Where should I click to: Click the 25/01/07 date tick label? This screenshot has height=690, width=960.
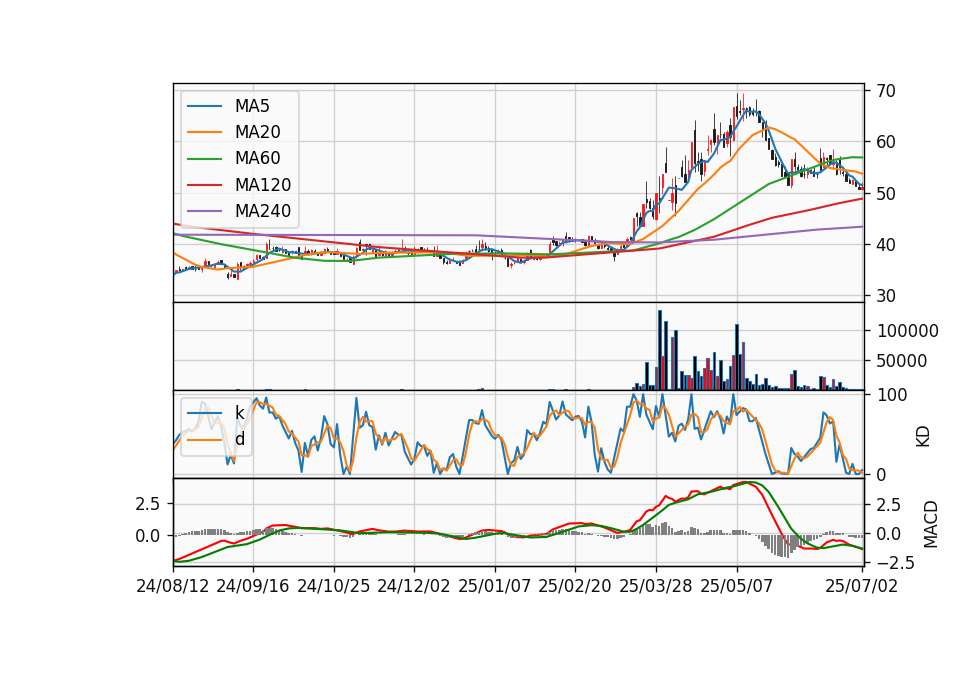tap(494, 586)
